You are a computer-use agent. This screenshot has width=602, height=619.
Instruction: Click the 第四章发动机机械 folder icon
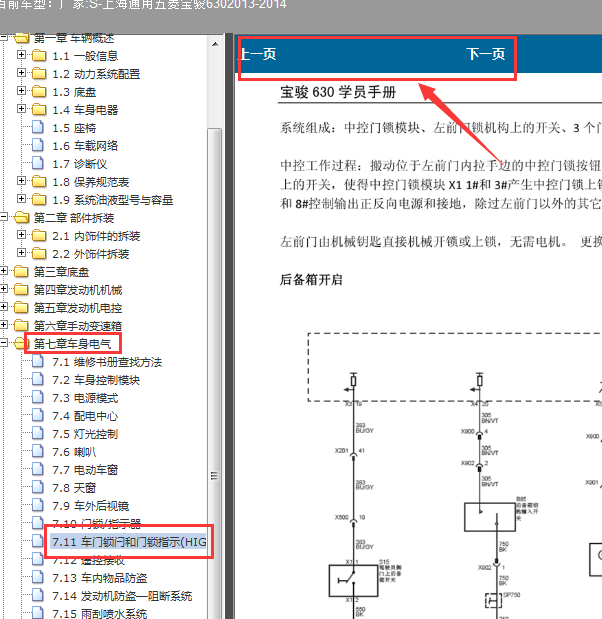coord(21,290)
